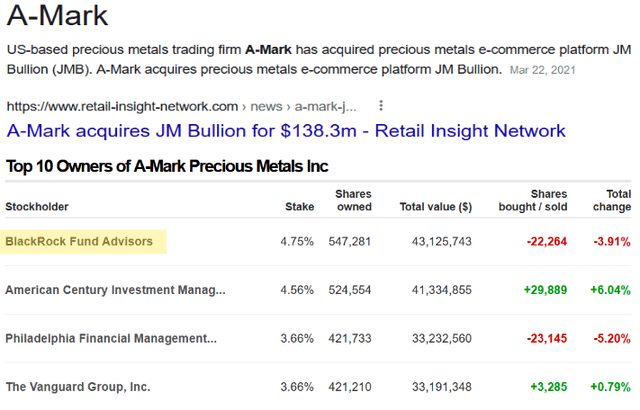Click the +29,889 shares bought value
The width and height of the screenshot is (640, 410).
pos(546,290)
